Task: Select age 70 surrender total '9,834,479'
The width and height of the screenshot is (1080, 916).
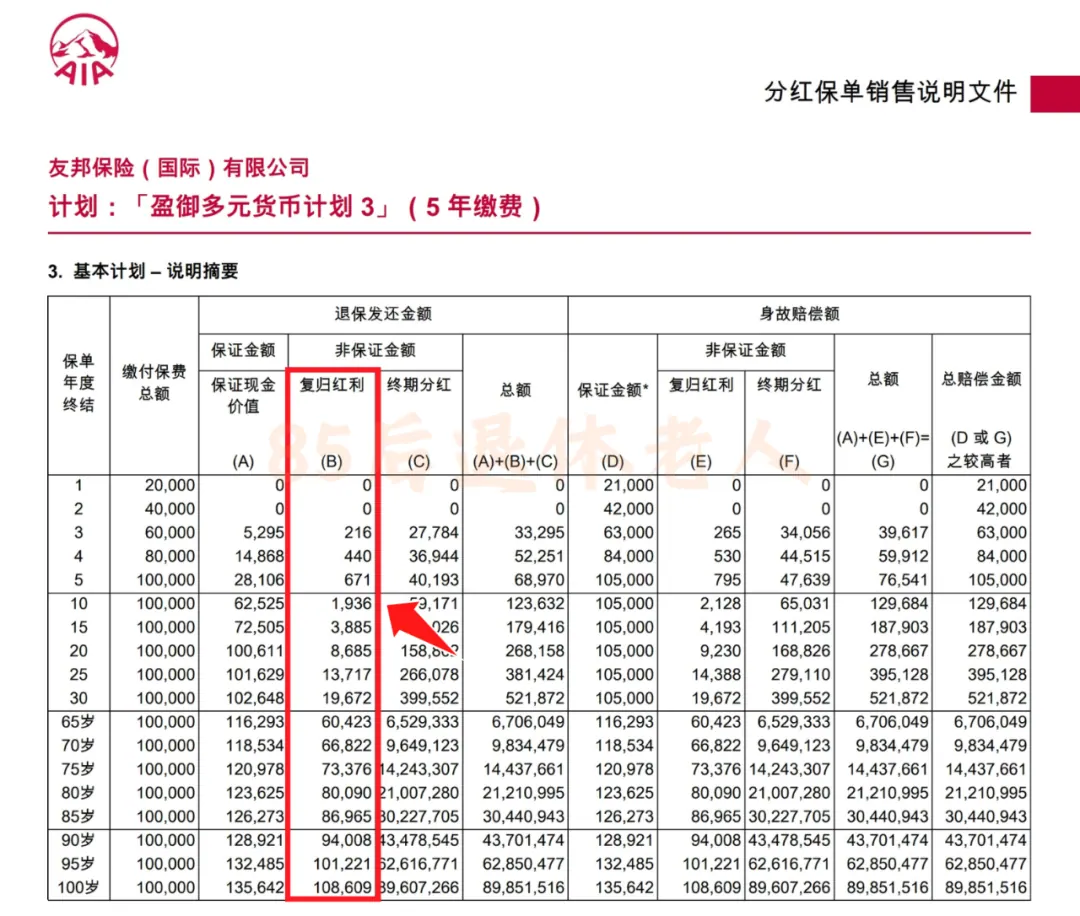Action: 528,746
